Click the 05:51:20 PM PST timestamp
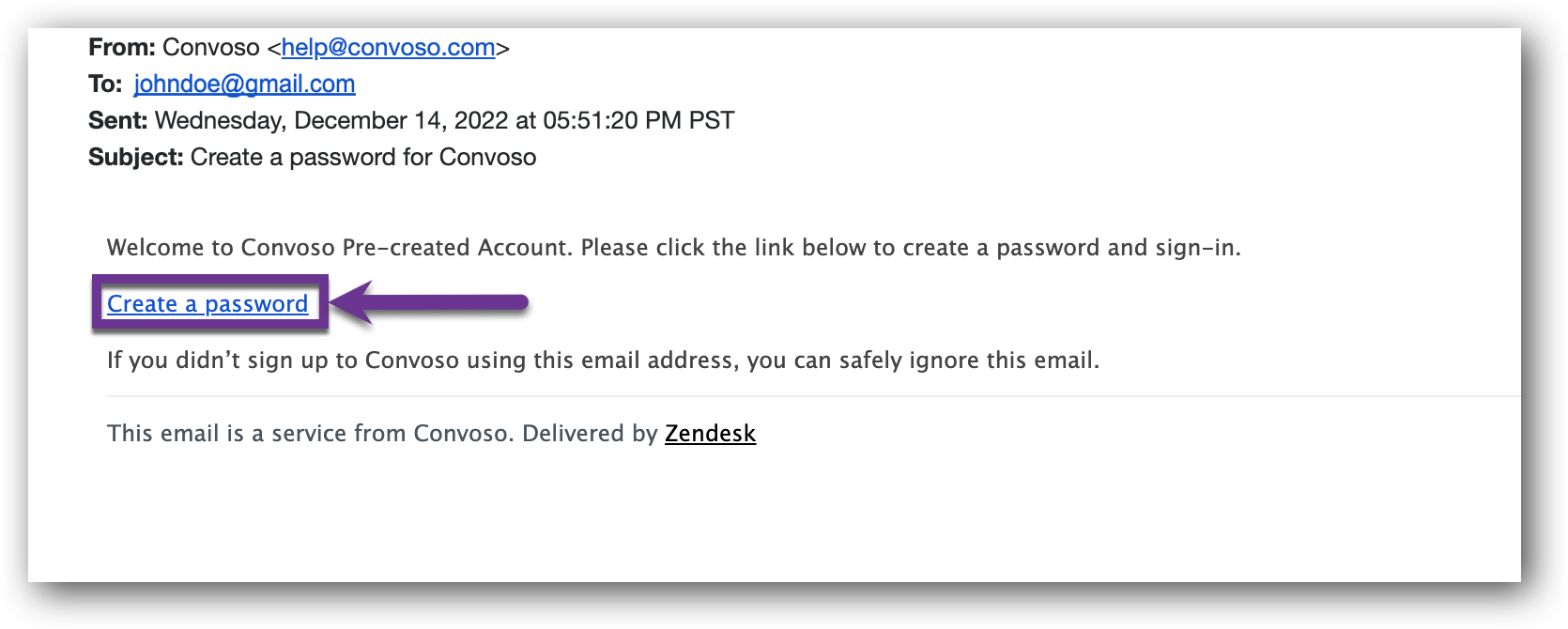This screenshot has width=1568, height=629. tap(638, 121)
